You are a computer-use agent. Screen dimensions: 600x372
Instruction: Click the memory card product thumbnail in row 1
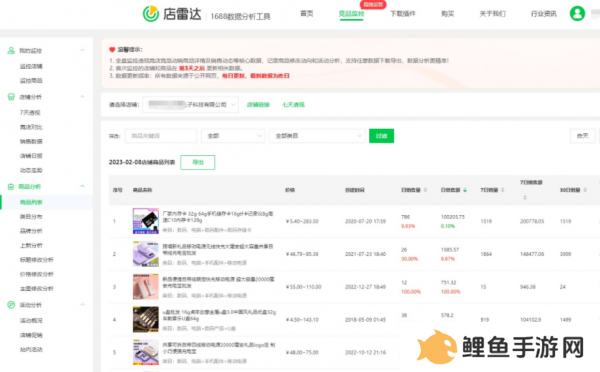tap(145, 221)
